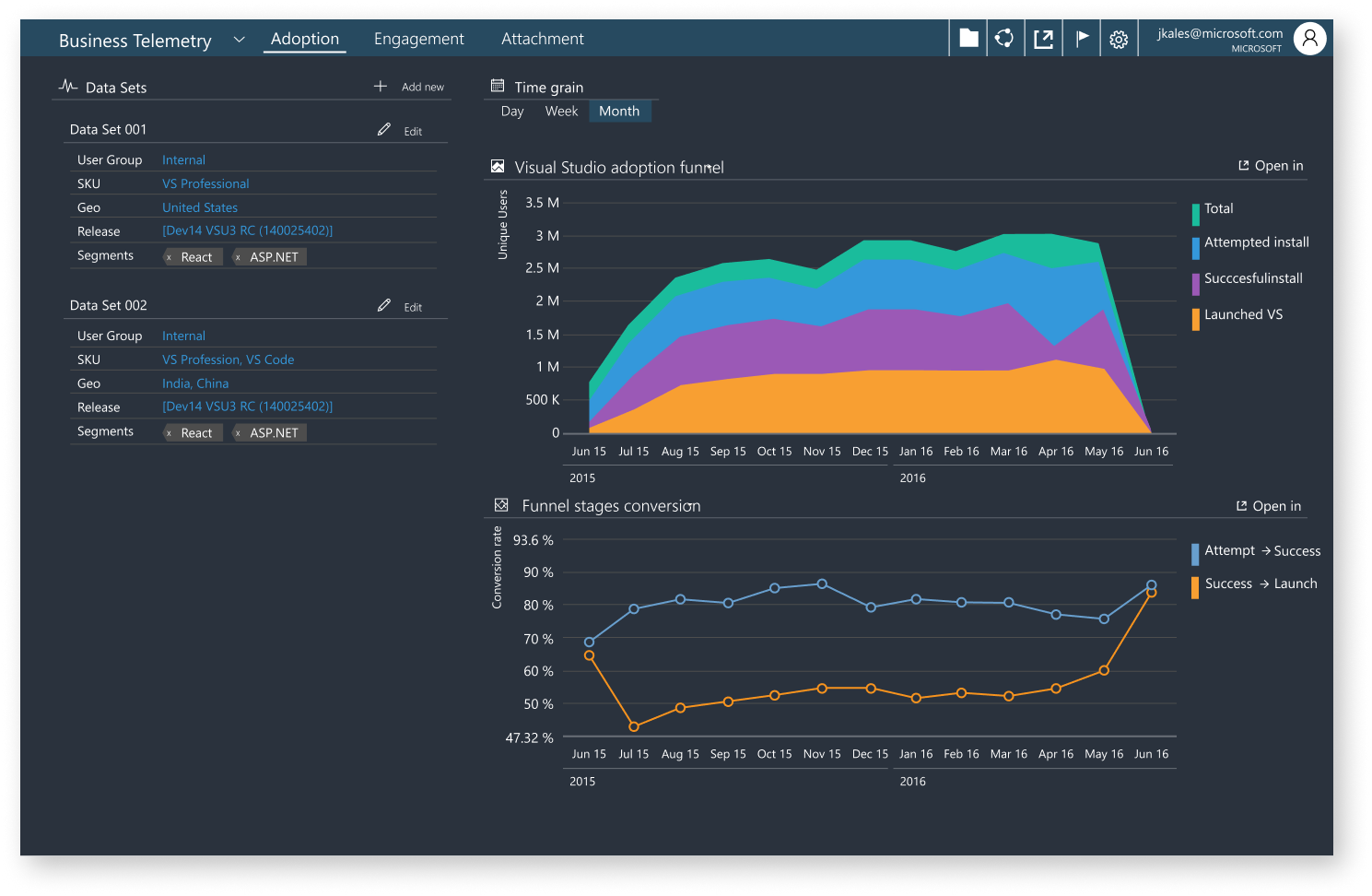Viewport: 1372px width, 896px height.
Task: Click the flag icon in header
Action: [x=1082, y=38]
